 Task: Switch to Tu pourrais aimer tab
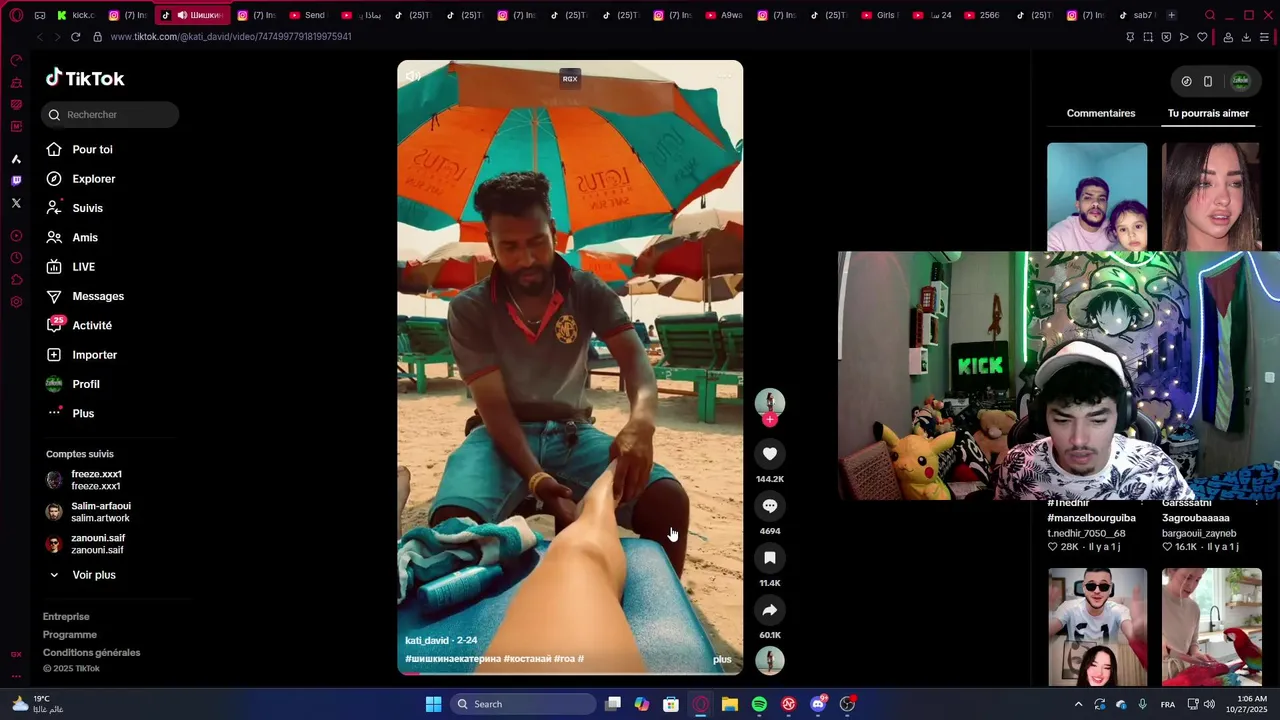click(1208, 113)
